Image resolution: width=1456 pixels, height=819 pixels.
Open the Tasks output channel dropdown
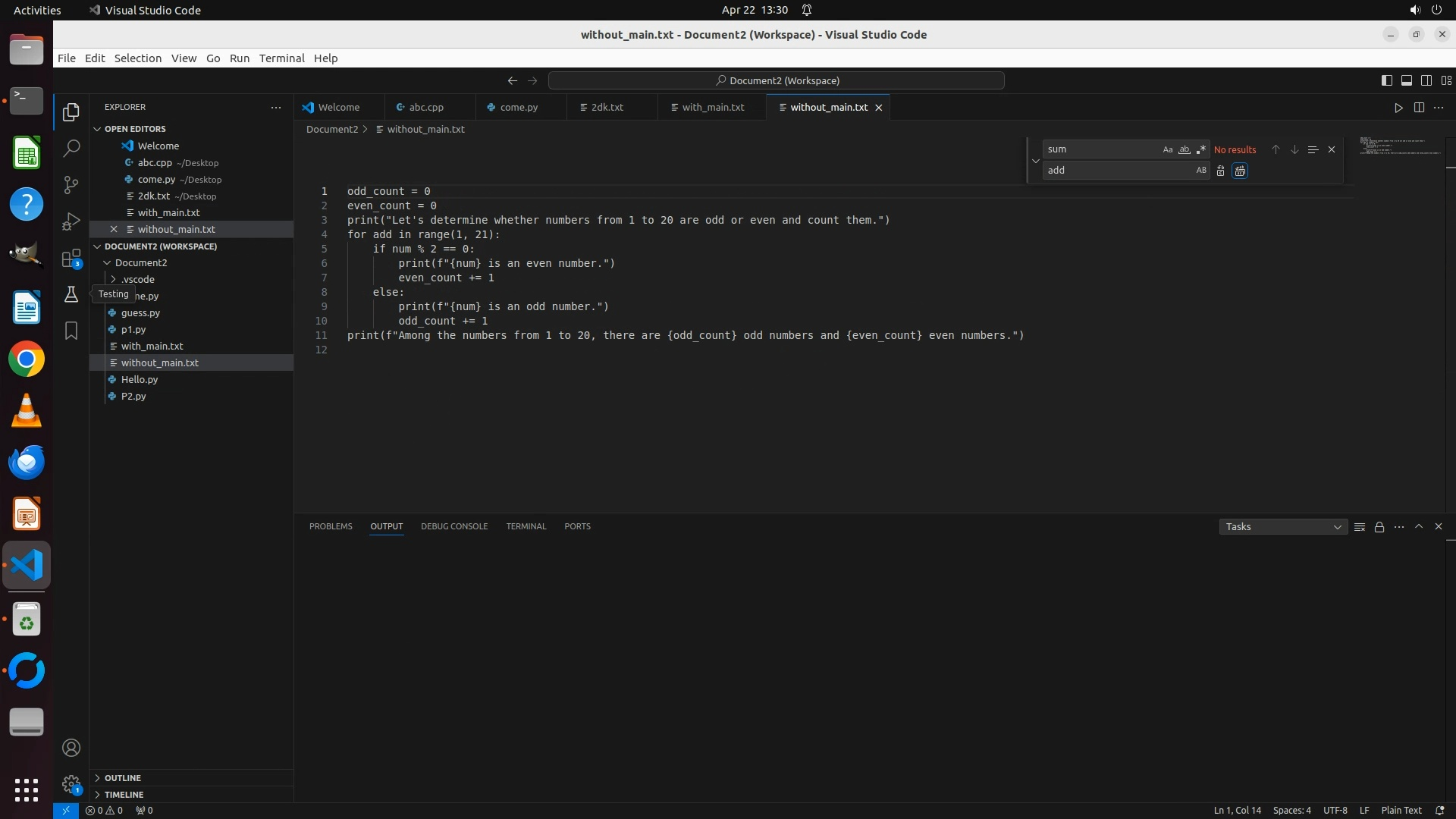(x=1283, y=527)
